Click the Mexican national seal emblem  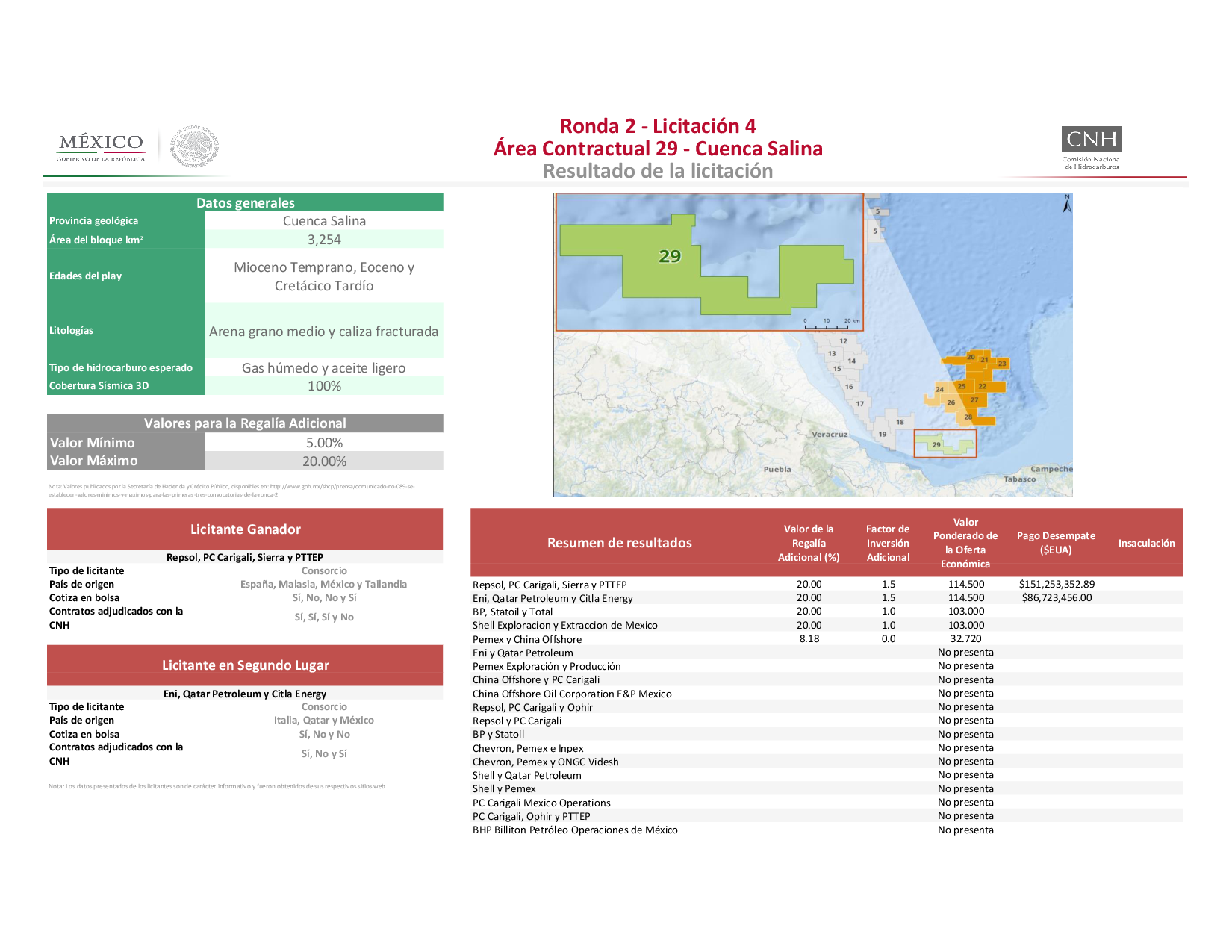click(x=195, y=146)
